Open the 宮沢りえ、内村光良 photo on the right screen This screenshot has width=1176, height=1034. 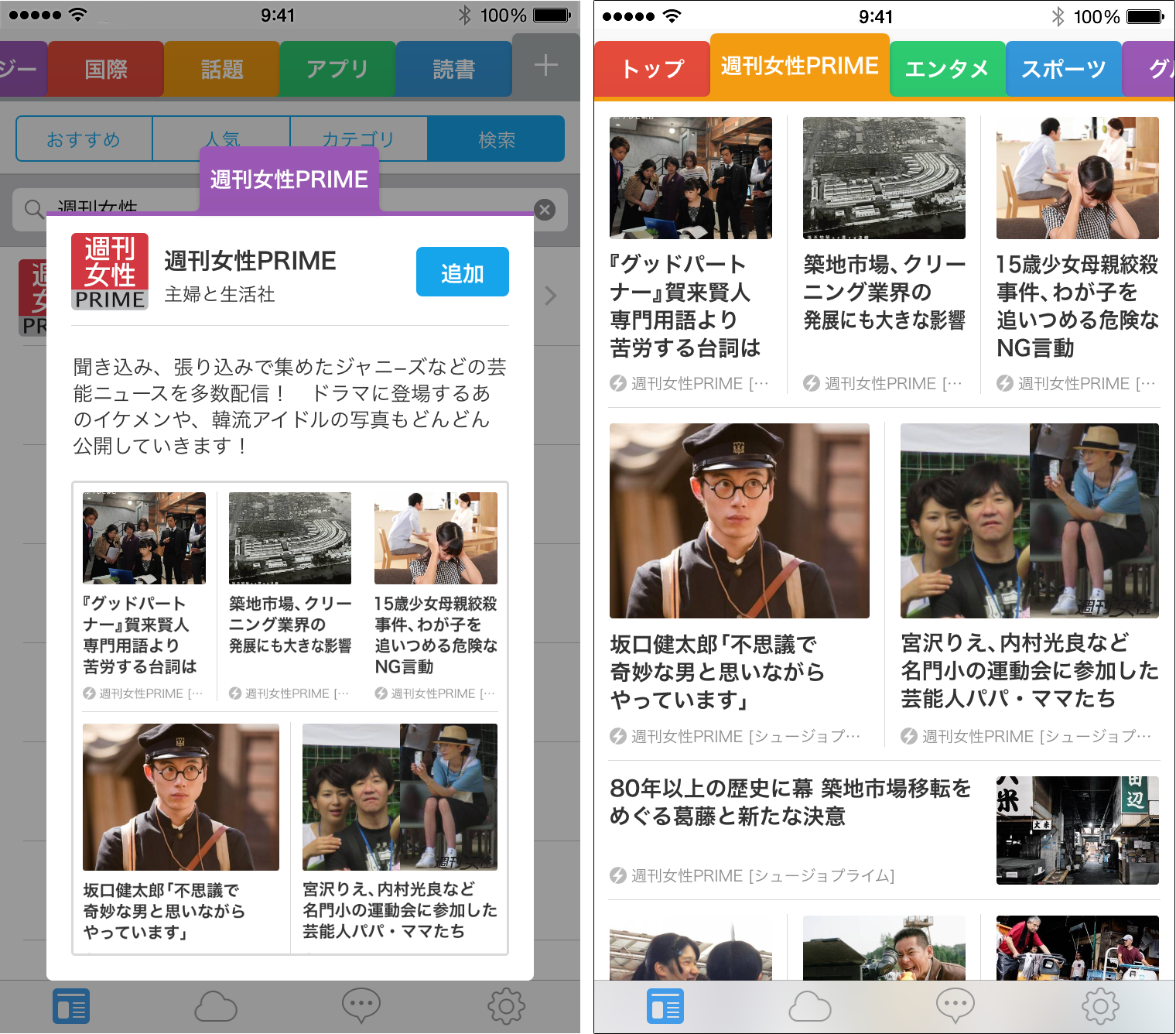pos(1030,521)
